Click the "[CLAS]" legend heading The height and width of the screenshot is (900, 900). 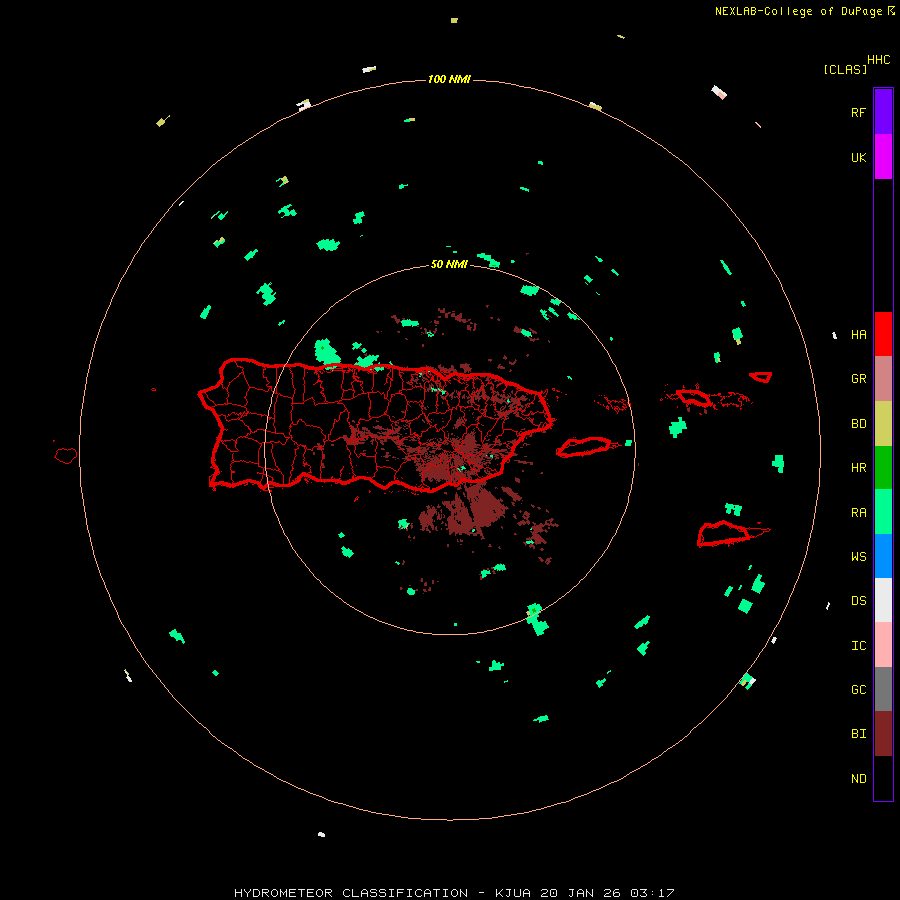[845, 69]
